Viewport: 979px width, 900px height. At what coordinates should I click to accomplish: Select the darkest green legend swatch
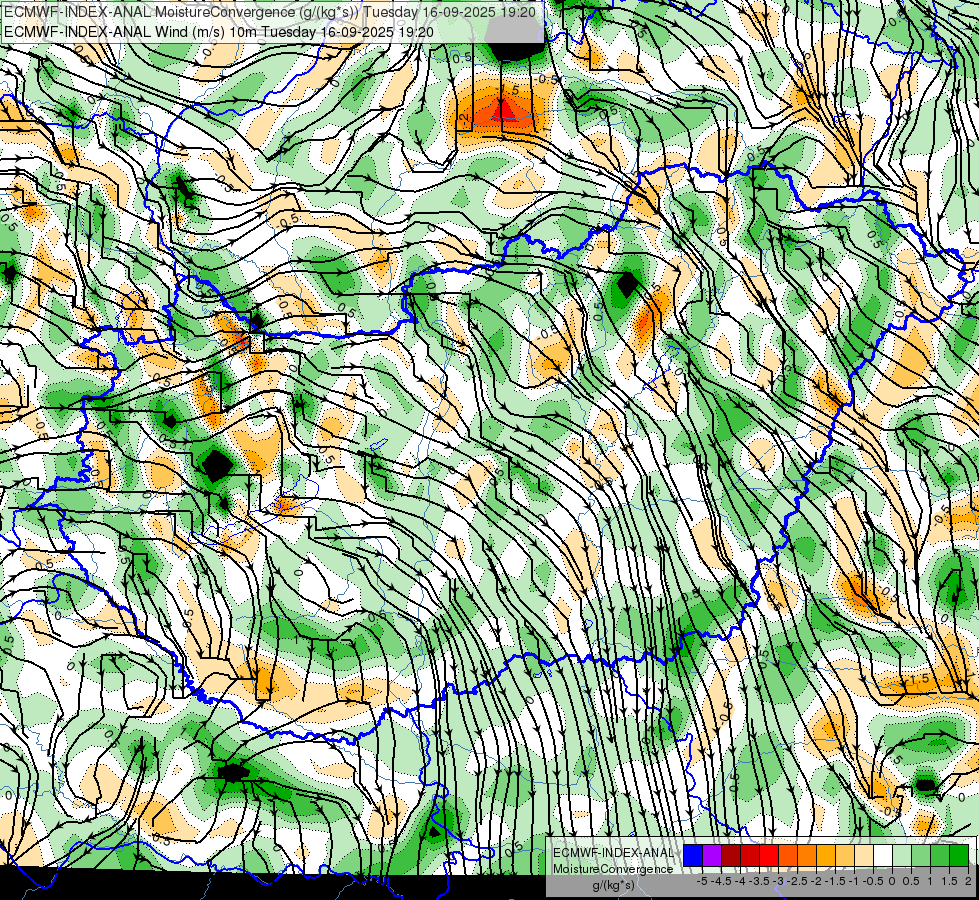pos(959,856)
